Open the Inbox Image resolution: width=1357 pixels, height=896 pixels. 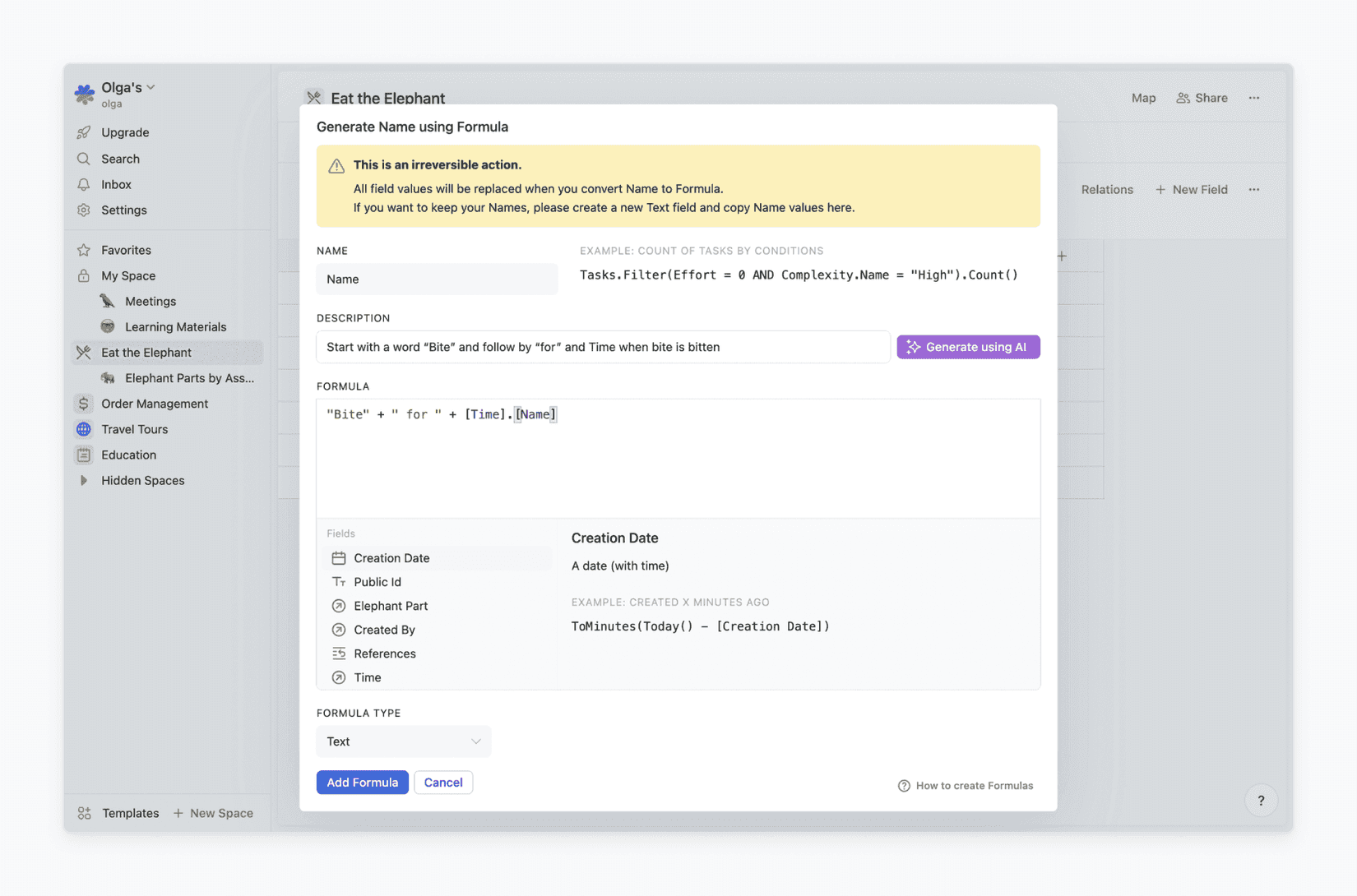pos(116,184)
